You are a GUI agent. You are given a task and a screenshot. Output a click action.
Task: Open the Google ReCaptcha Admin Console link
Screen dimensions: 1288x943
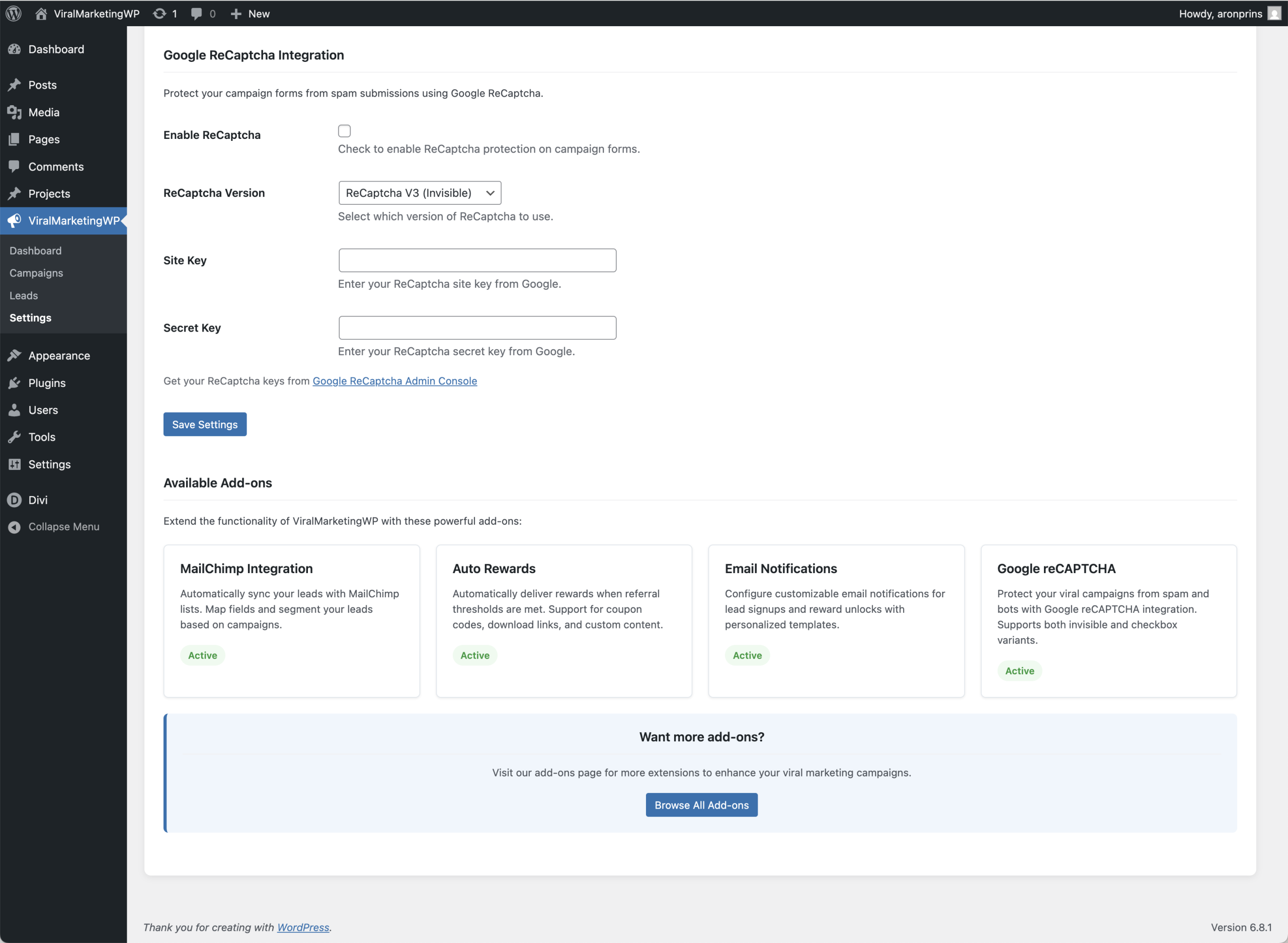[x=395, y=381]
